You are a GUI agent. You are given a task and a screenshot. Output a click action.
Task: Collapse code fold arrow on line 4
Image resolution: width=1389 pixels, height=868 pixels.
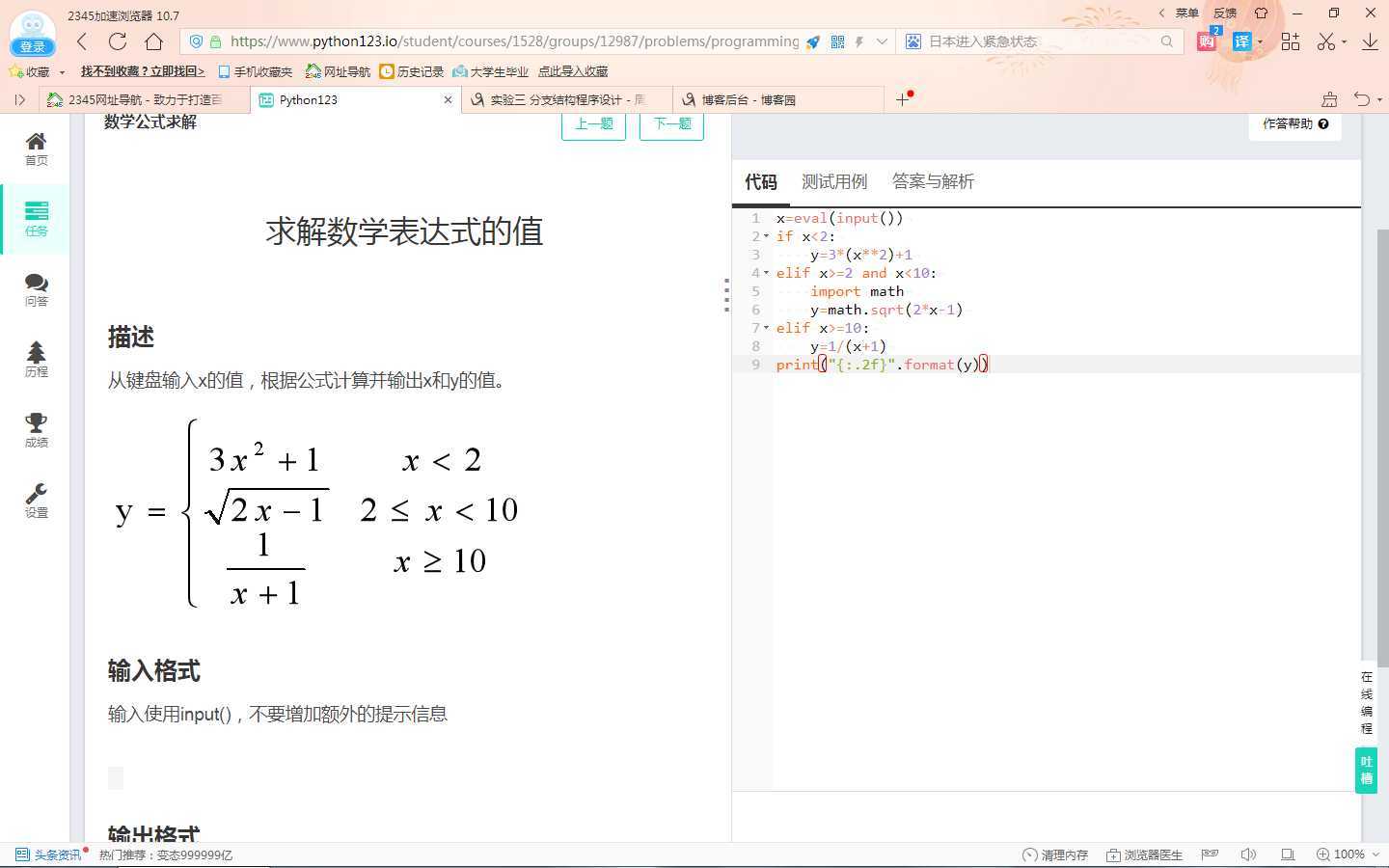767,273
